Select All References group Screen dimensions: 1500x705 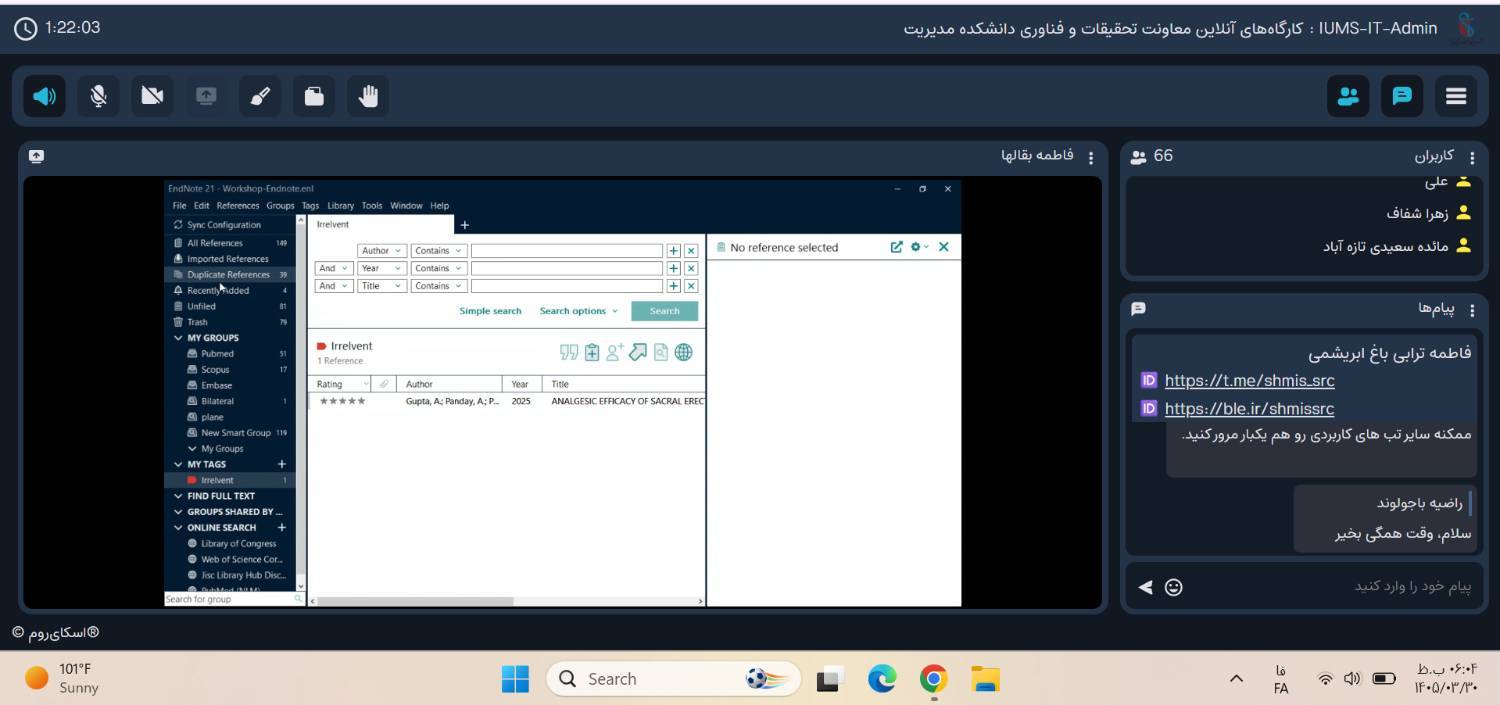(x=230, y=243)
